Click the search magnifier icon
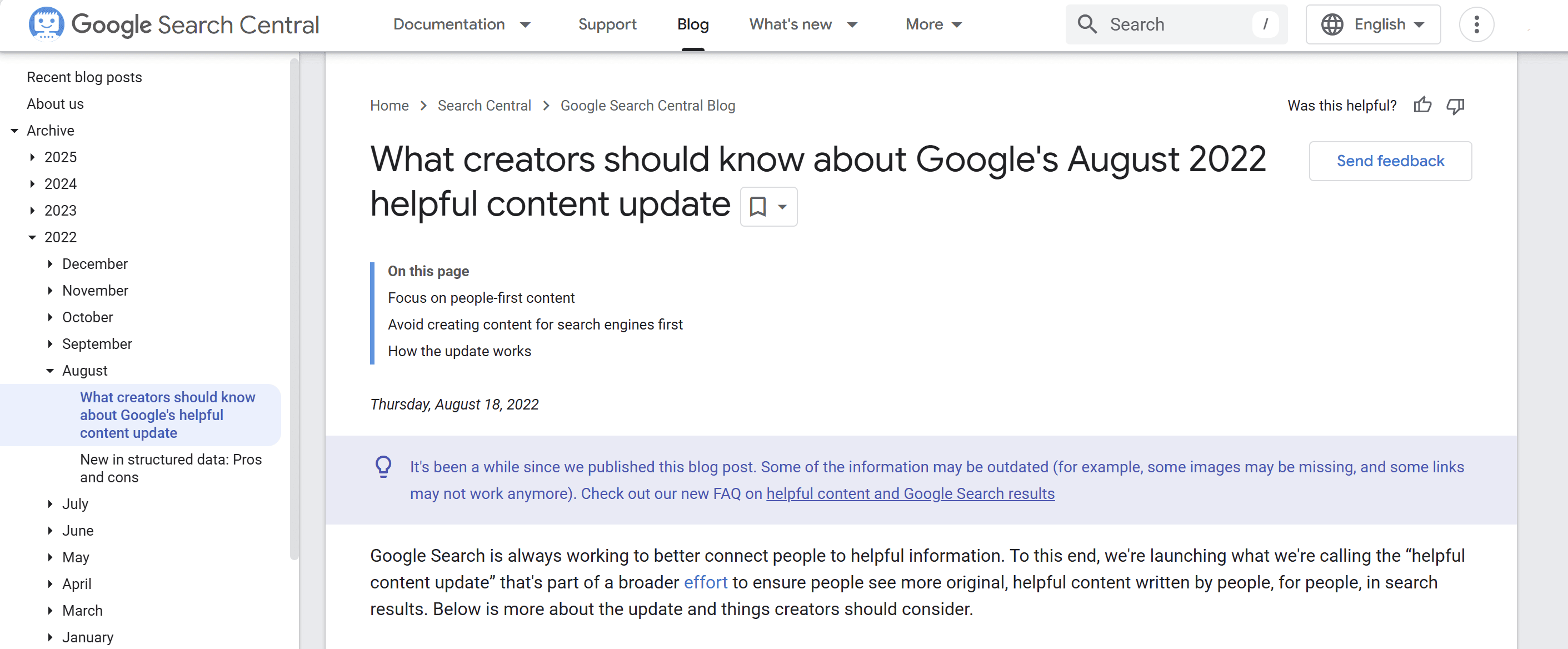Screen dimensions: 1568x649 click(x=1087, y=24)
